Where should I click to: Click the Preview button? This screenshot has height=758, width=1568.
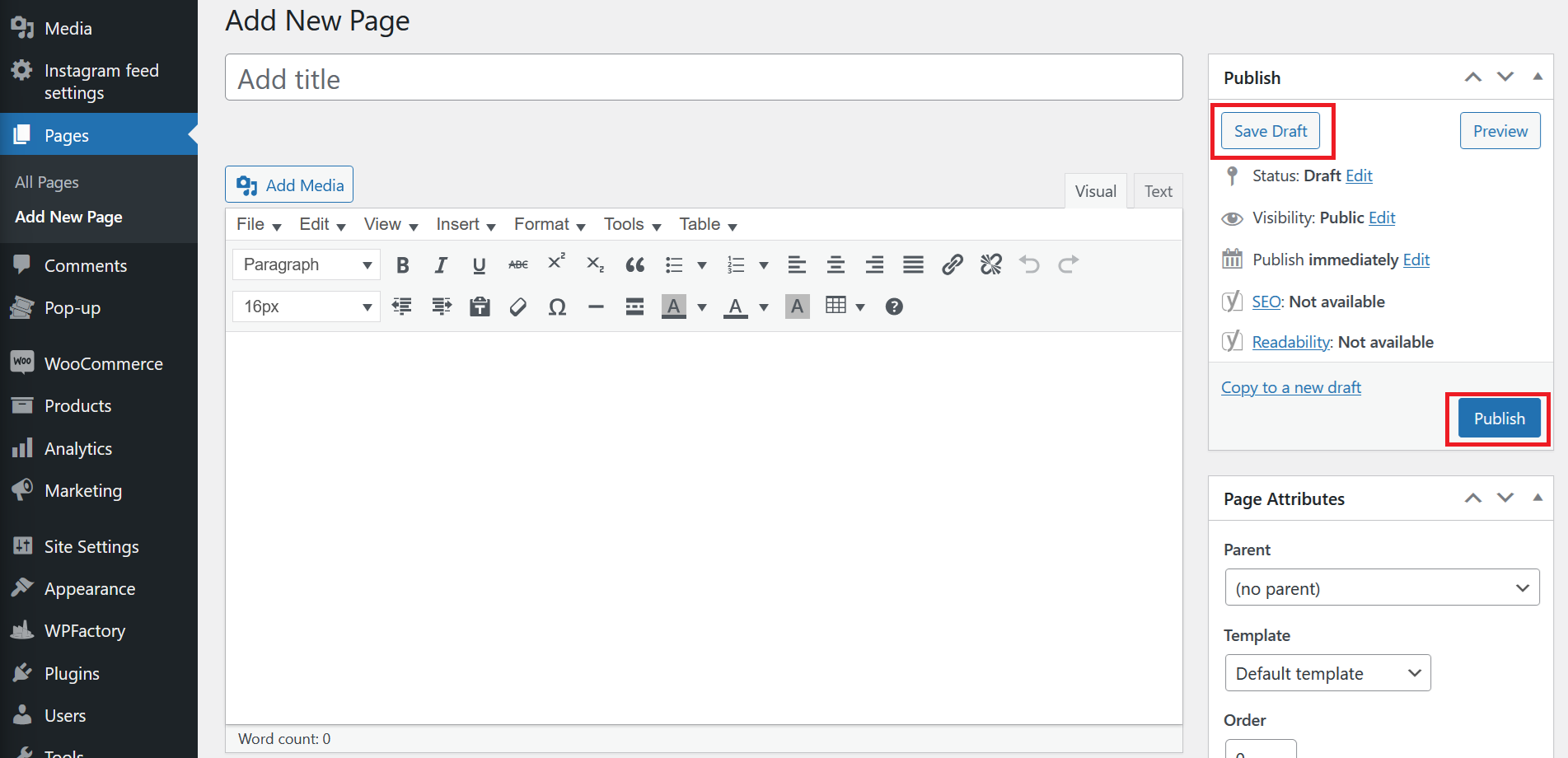(x=1500, y=131)
